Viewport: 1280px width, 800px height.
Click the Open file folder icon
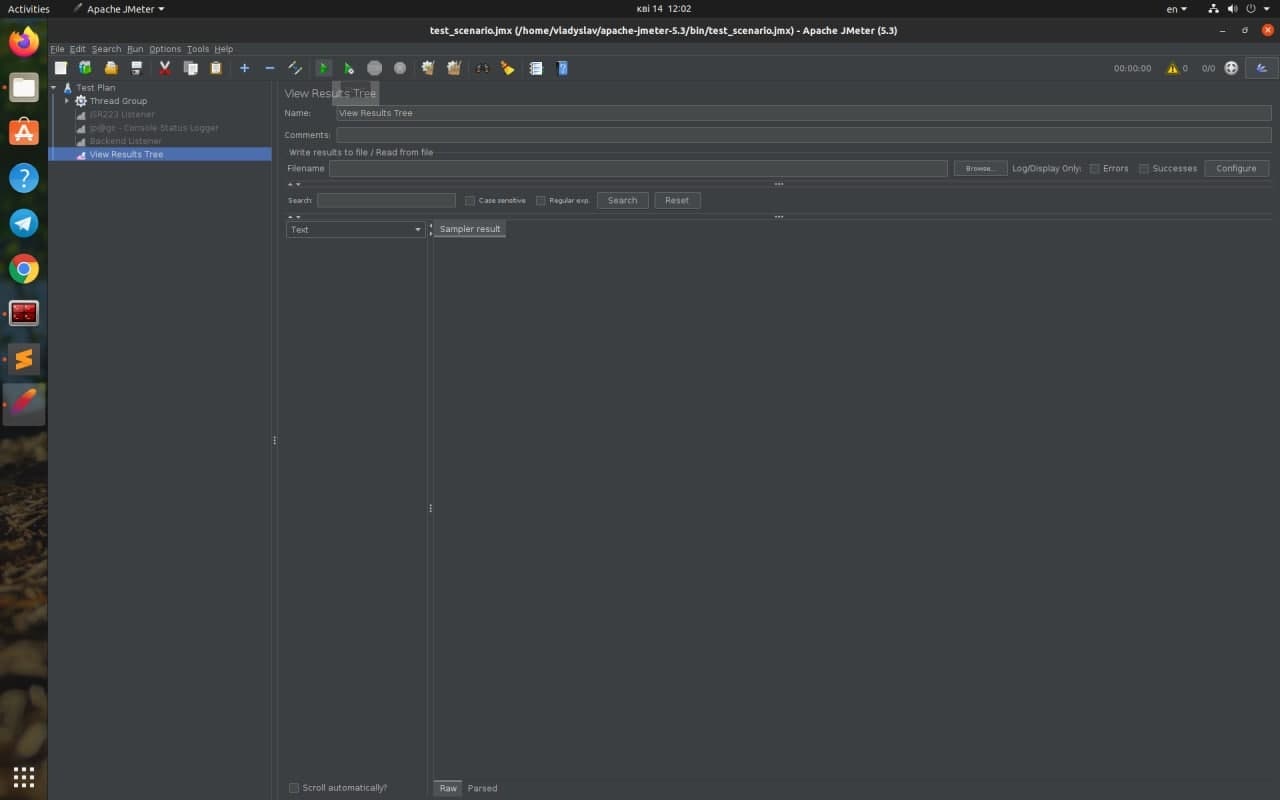[111, 68]
